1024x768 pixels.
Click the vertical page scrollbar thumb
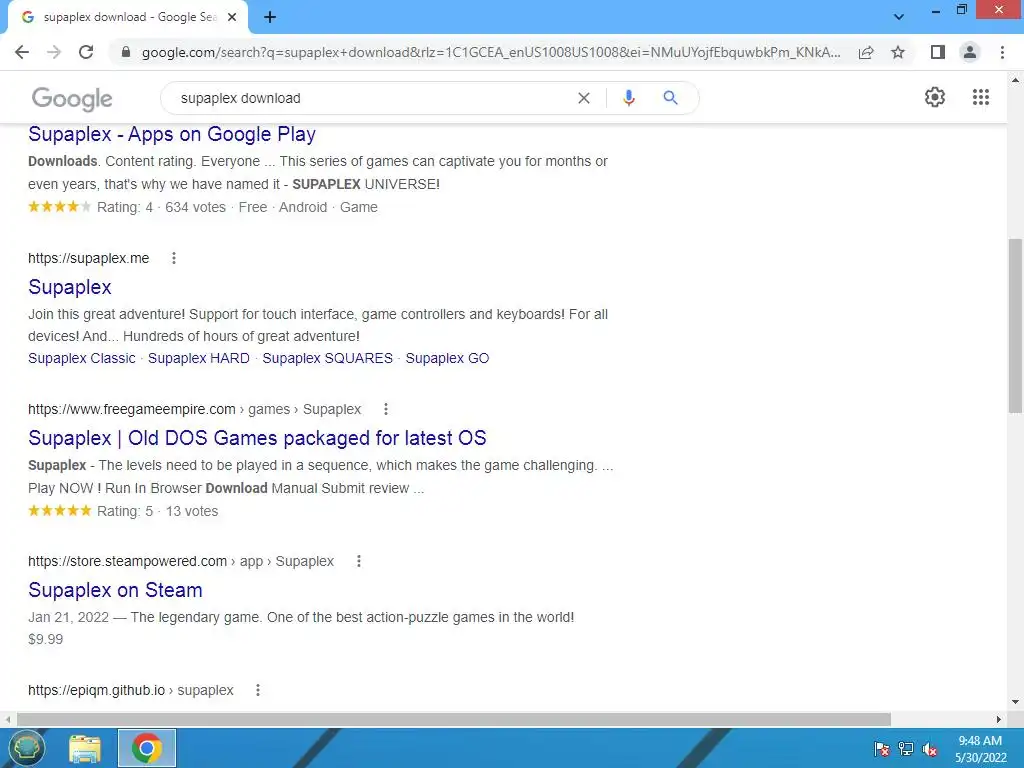tap(1015, 325)
